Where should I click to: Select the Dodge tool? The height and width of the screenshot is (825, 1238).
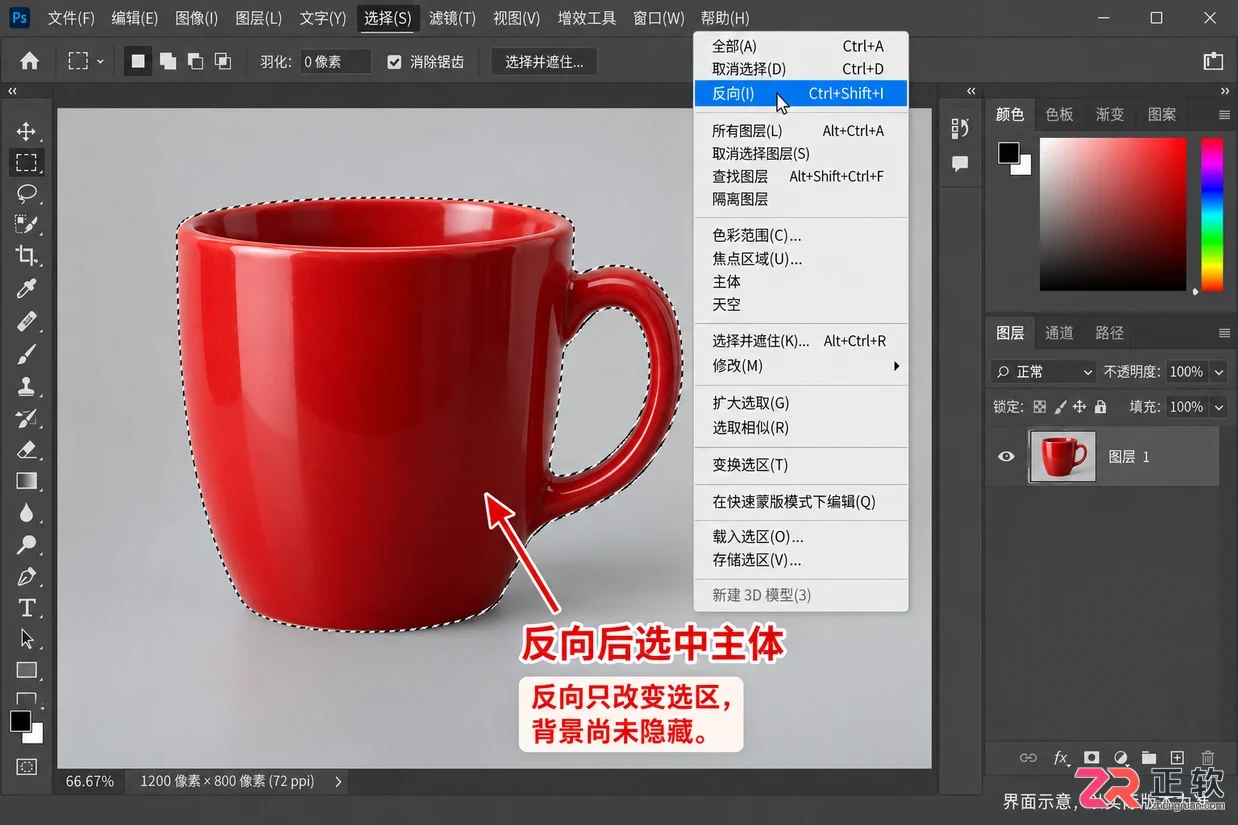click(27, 545)
